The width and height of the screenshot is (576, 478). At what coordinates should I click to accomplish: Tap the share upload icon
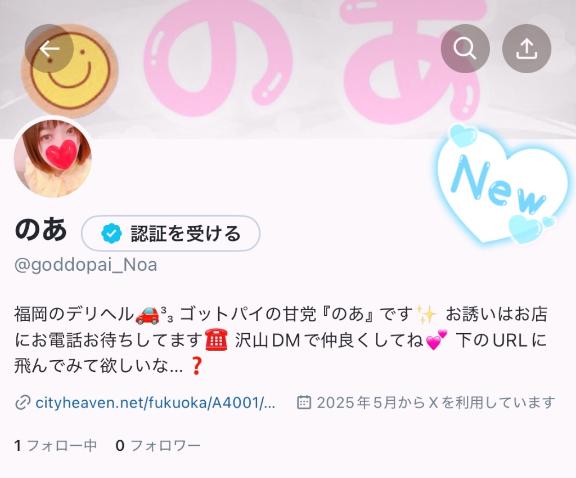527,48
